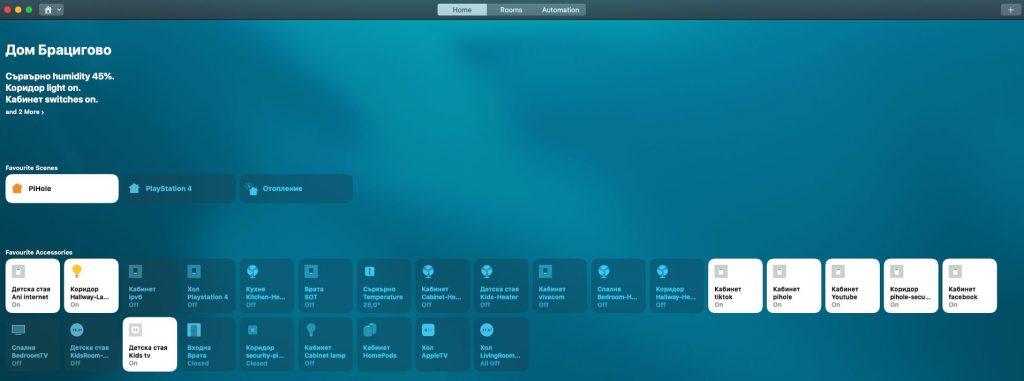Click the Кухня Kitchen-Heater thermostat icon
This screenshot has width=1024, height=381.
coord(252,271)
